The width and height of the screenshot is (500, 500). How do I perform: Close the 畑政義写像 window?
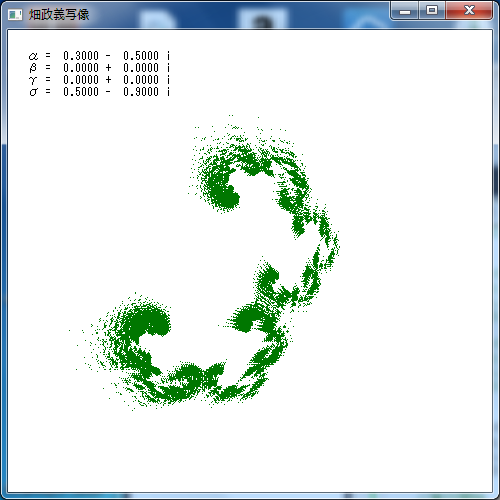click(x=469, y=11)
